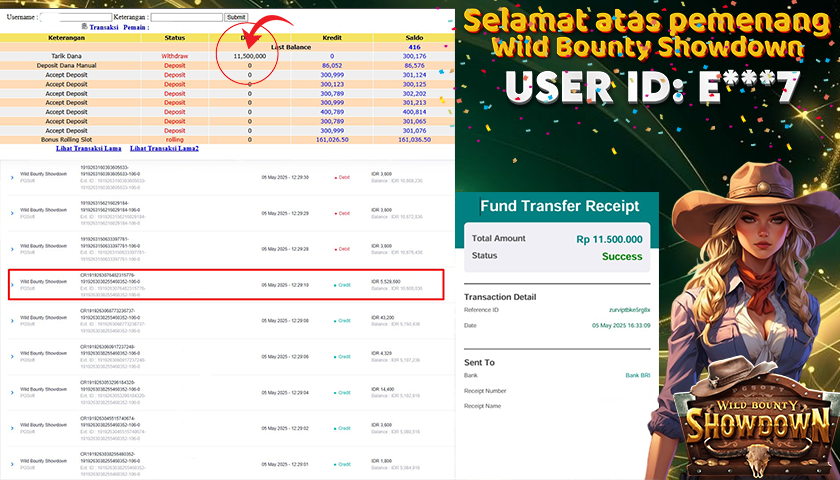The image size is (840, 480).
Task: Expand the 12:29:02 Credit transaction row
Action: coord(12,429)
